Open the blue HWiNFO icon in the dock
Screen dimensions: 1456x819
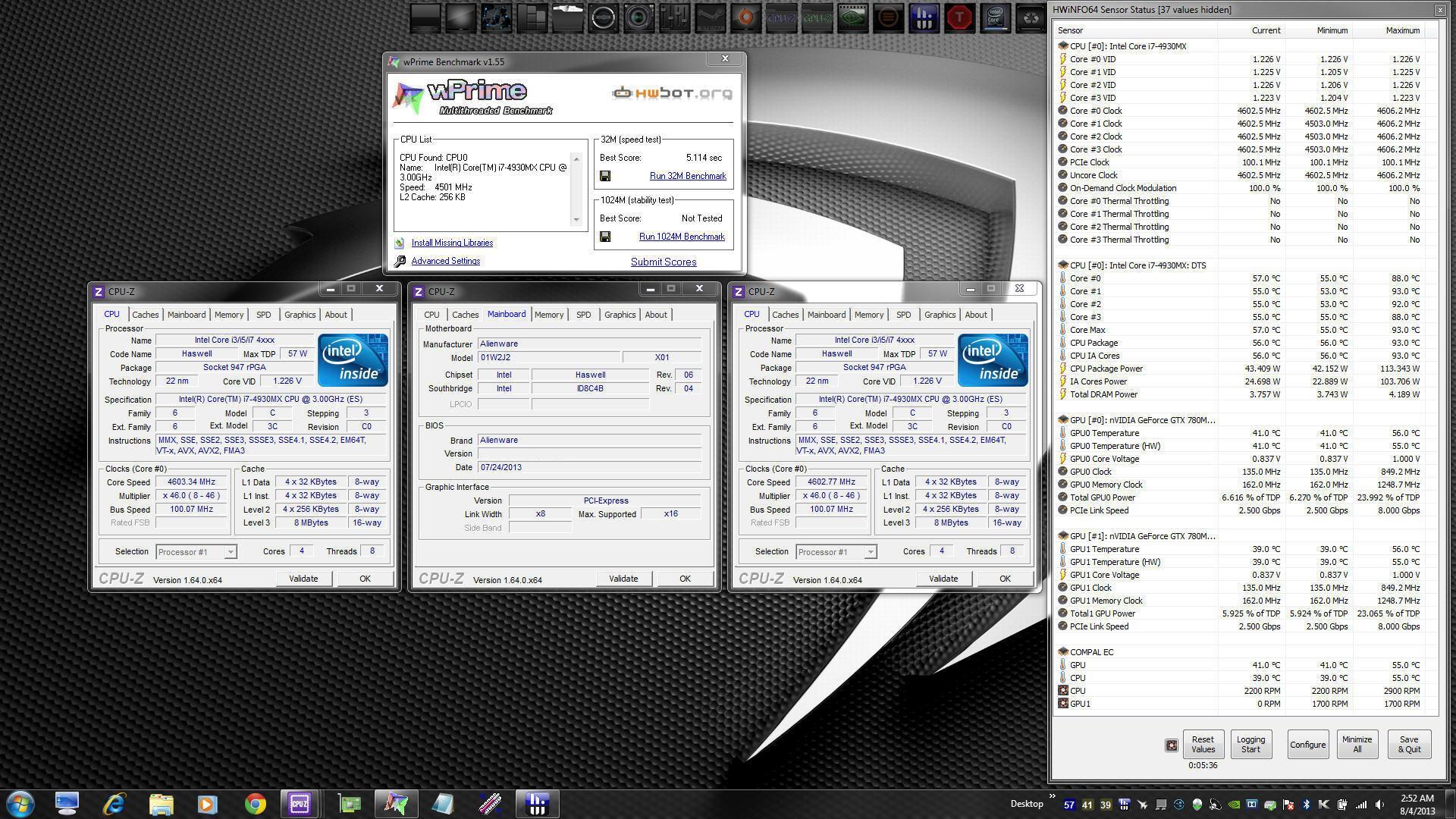924,18
